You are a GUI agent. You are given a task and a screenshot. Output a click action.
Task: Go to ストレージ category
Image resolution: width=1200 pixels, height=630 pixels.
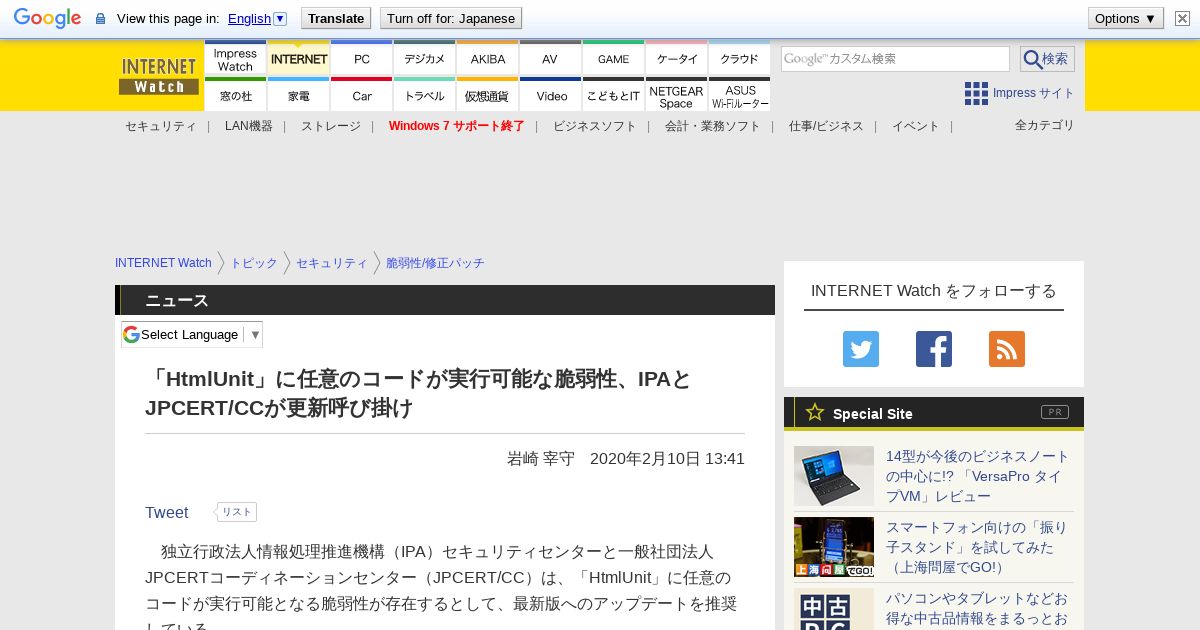330,126
